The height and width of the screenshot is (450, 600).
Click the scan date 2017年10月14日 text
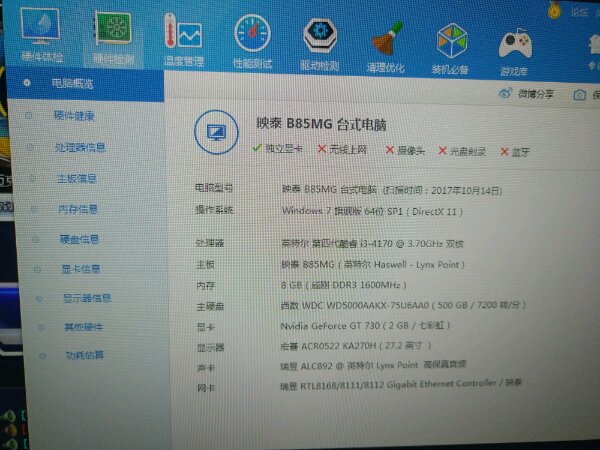pyautogui.click(x=466, y=190)
